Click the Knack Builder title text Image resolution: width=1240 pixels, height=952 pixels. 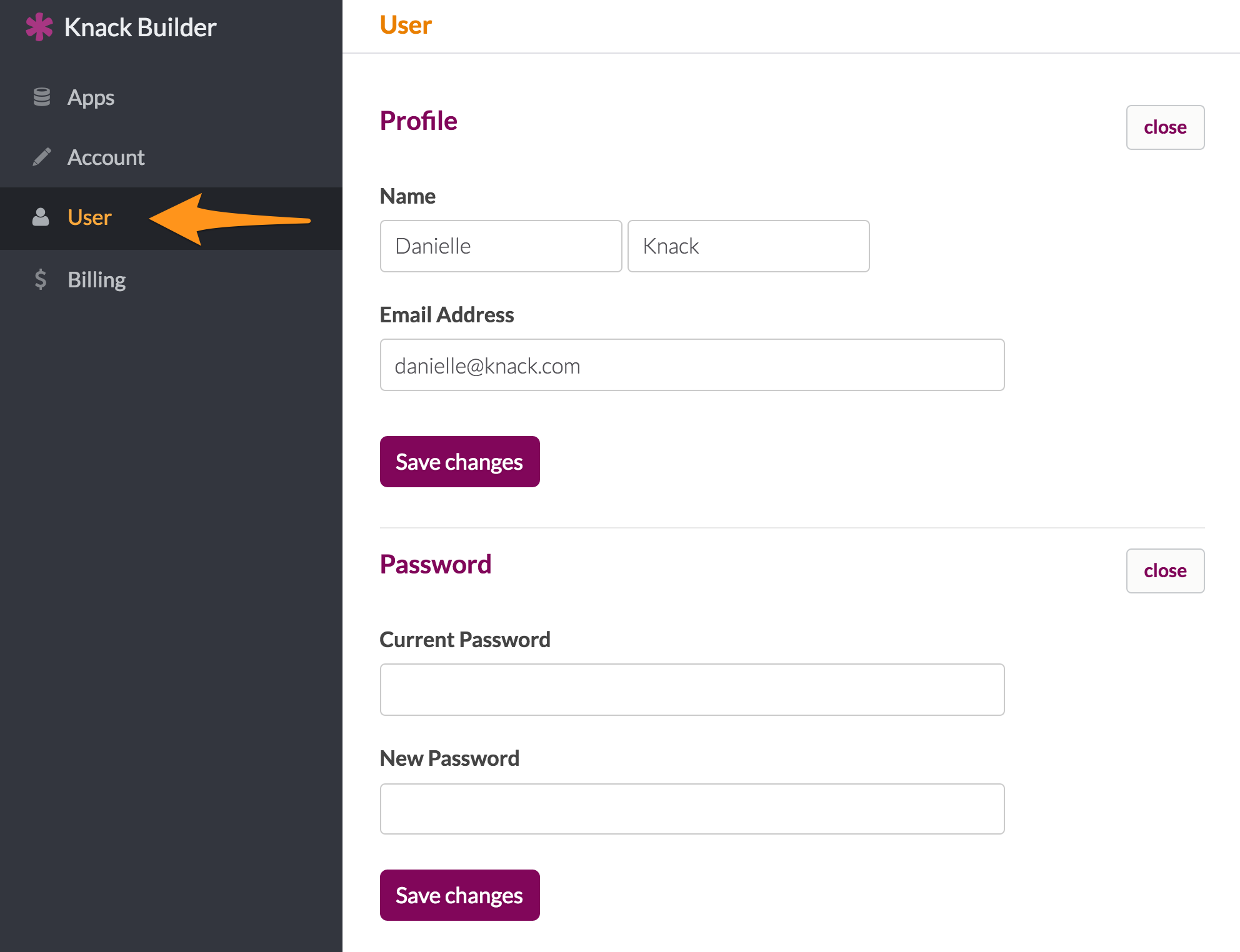click(140, 27)
